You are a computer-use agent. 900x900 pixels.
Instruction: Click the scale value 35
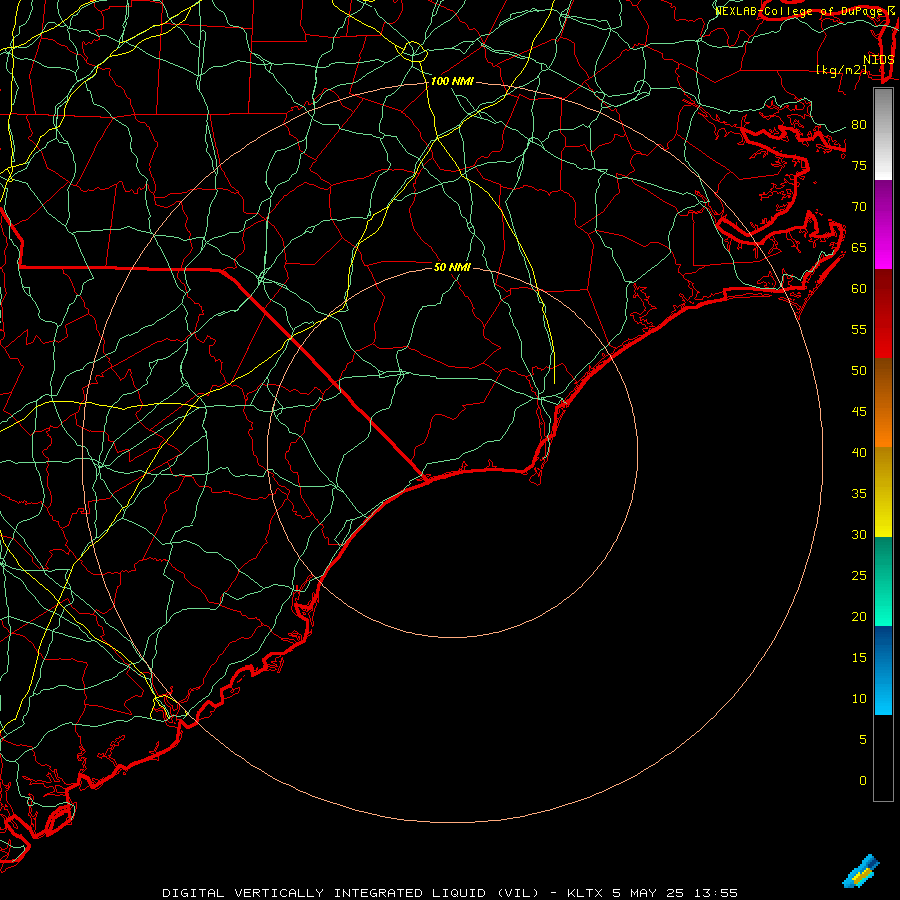tap(859, 494)
